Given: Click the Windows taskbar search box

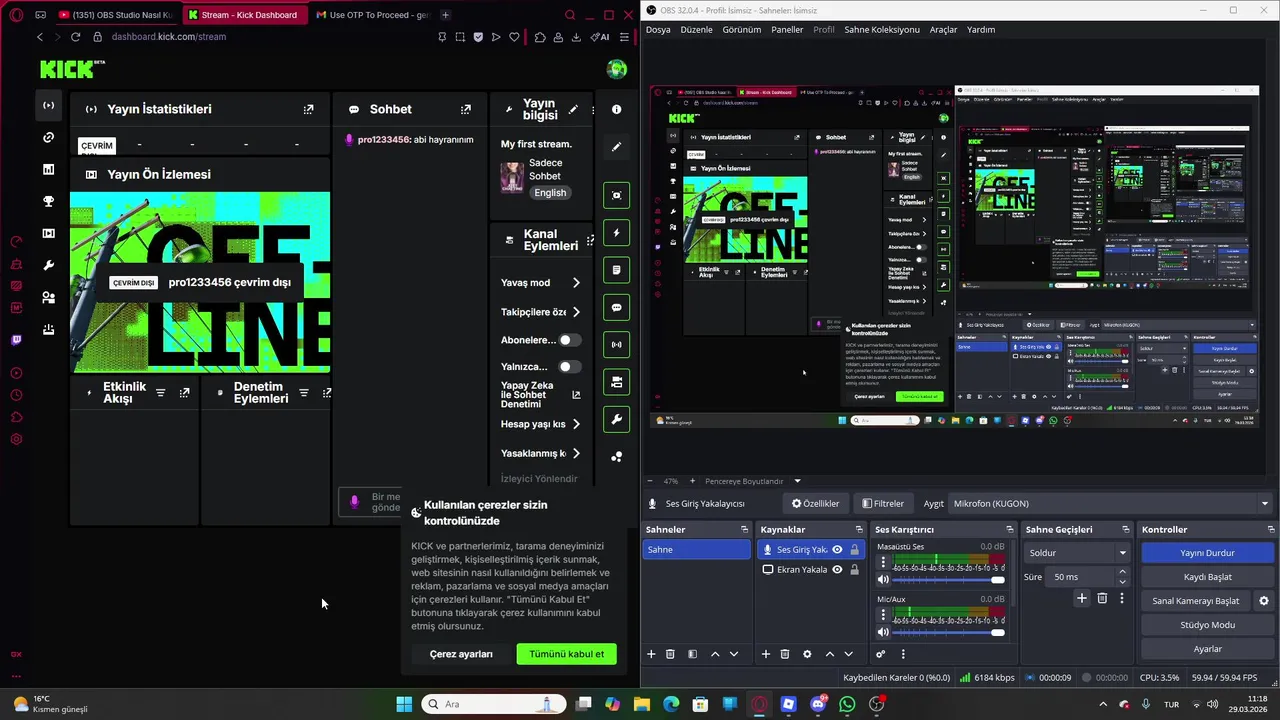Looking at the screenshot, I should pos(491,704).
